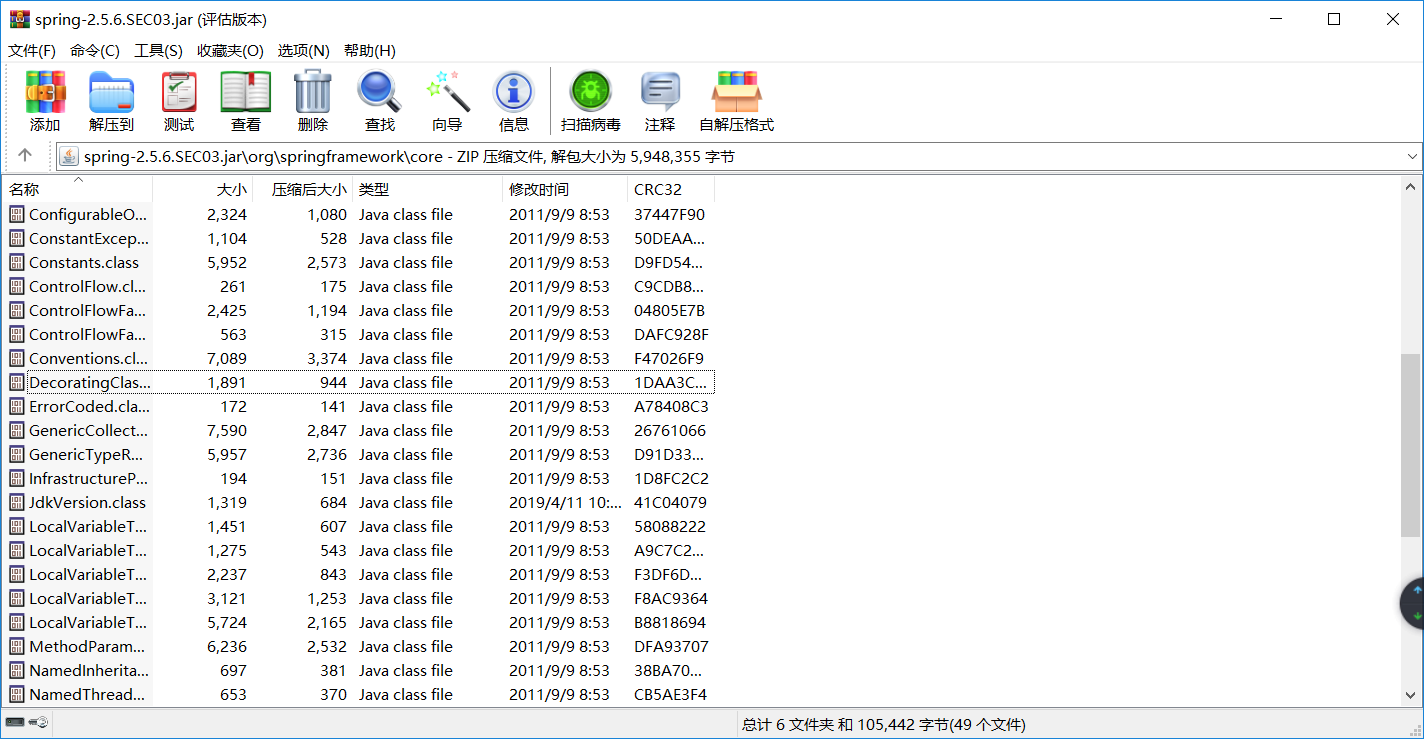The image size is (1424, 739).
Task: Sort by Type (类型) column header
Action: [428, 189]
